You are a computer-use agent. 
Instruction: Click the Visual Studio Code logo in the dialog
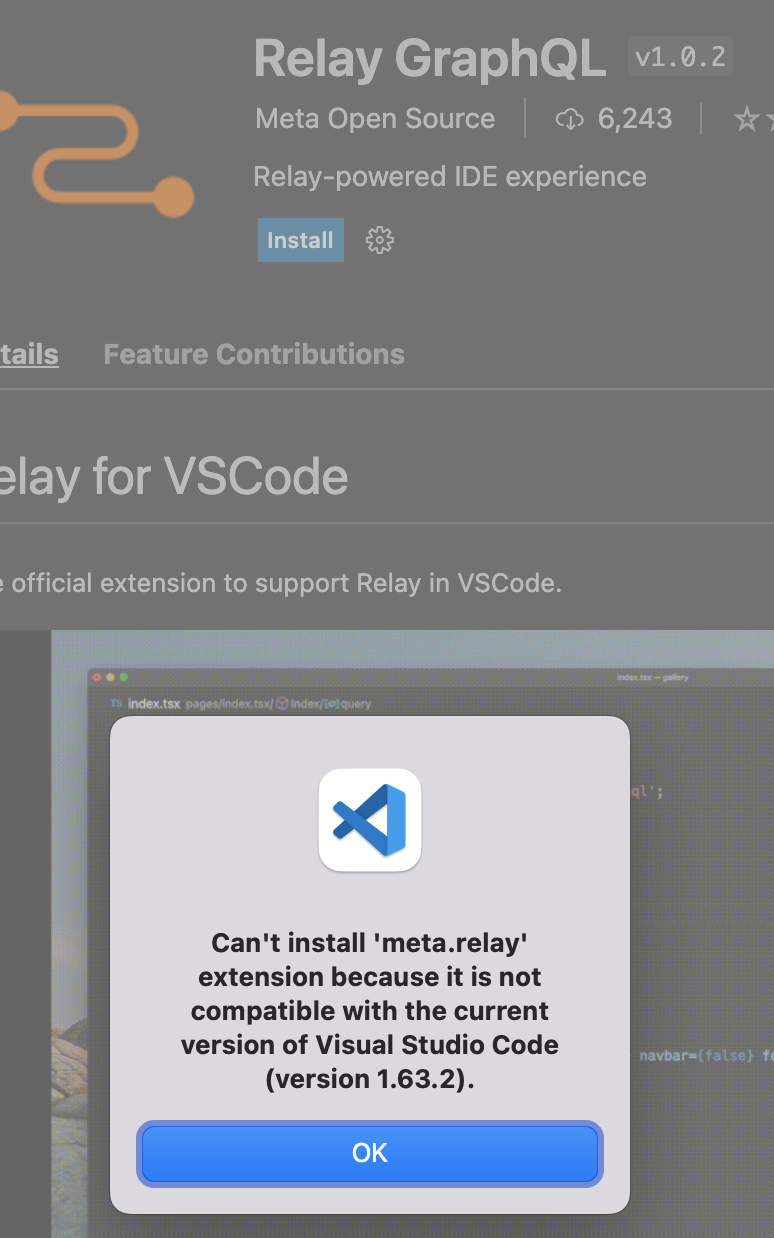point(370,819)
